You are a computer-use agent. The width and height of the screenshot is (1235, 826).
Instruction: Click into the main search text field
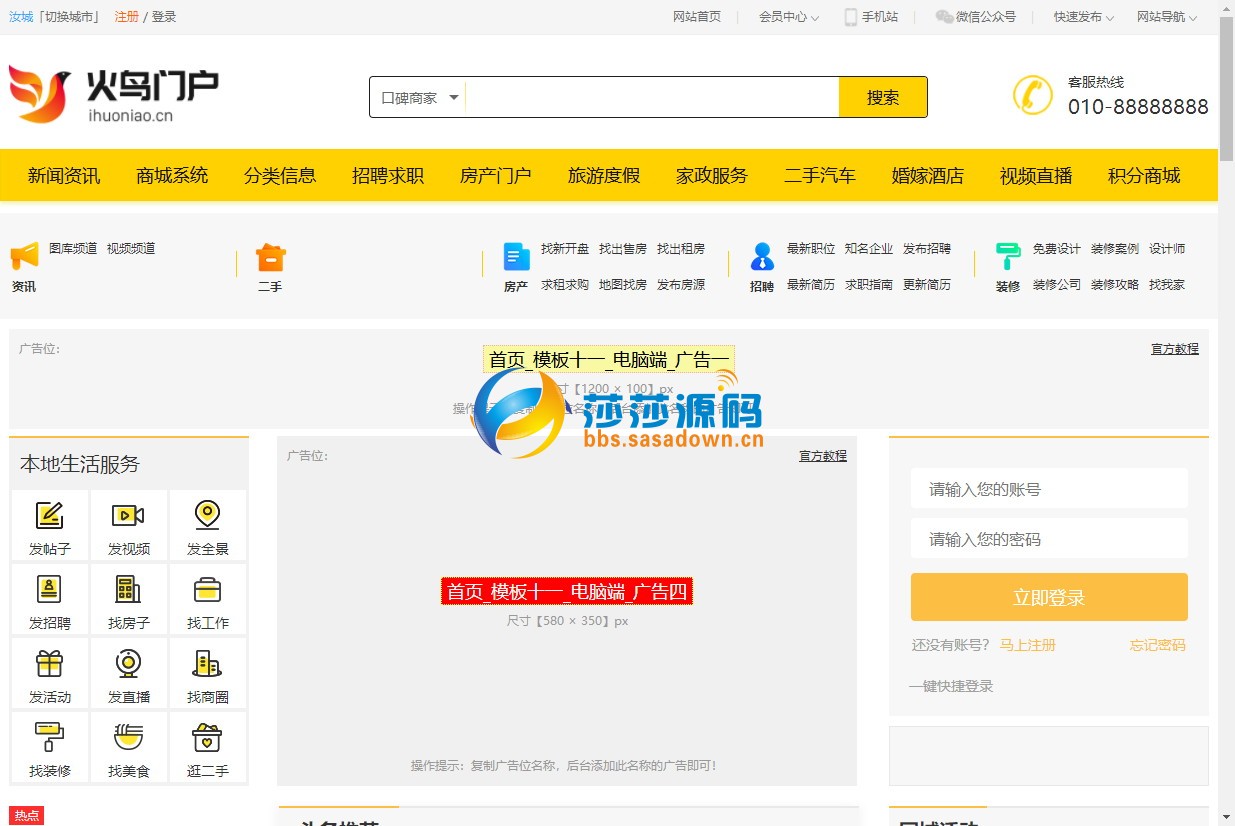point(652,97)
